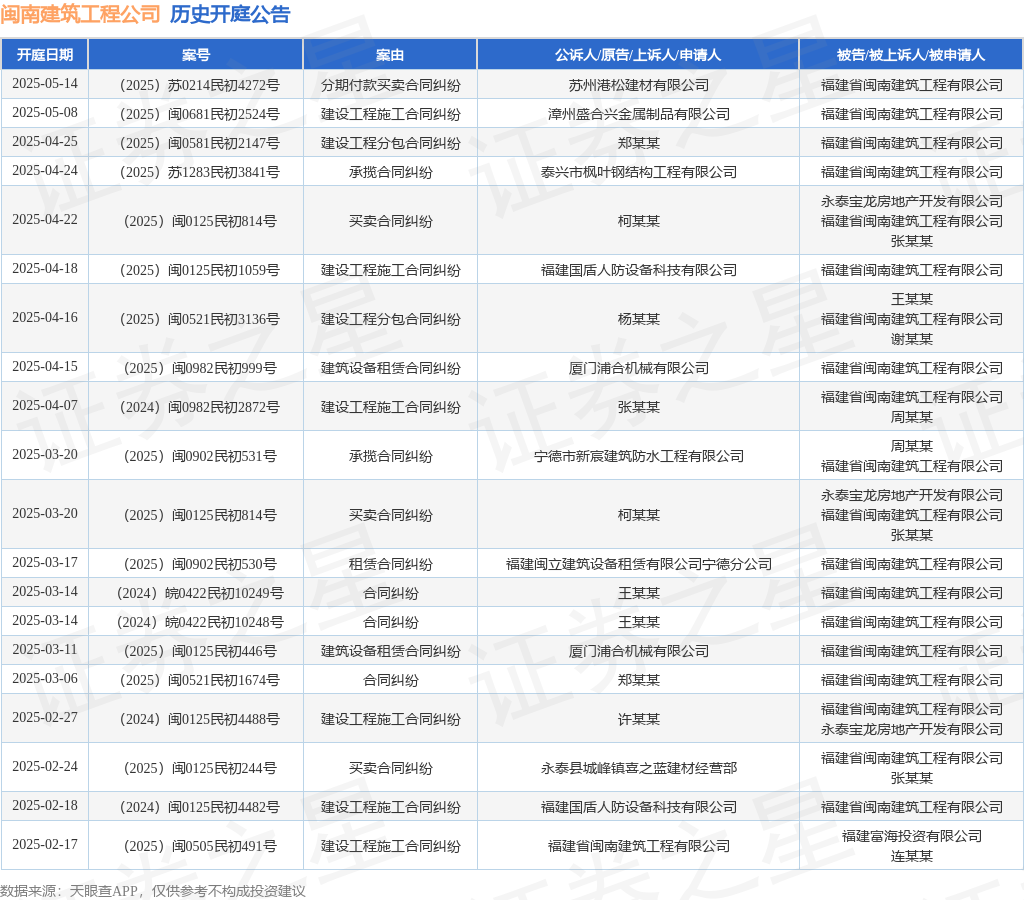Screen dimensions: 1024x900
Task: Select date cell 2025-04-15
Action: click(x=44, y=366)
